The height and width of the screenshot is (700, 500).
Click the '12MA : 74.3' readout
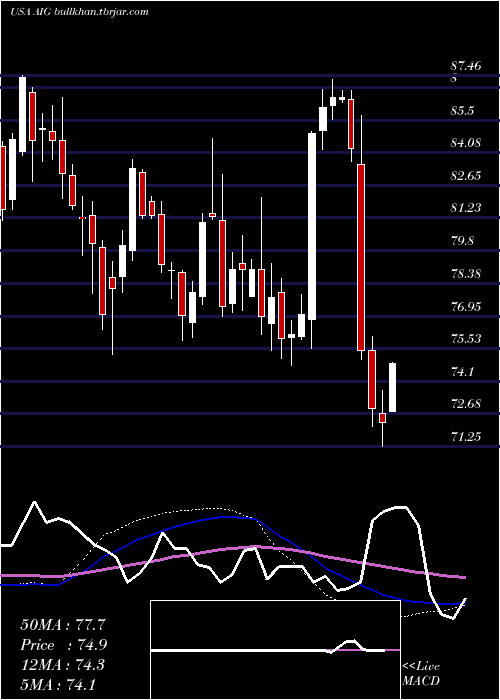coord(62,665)
